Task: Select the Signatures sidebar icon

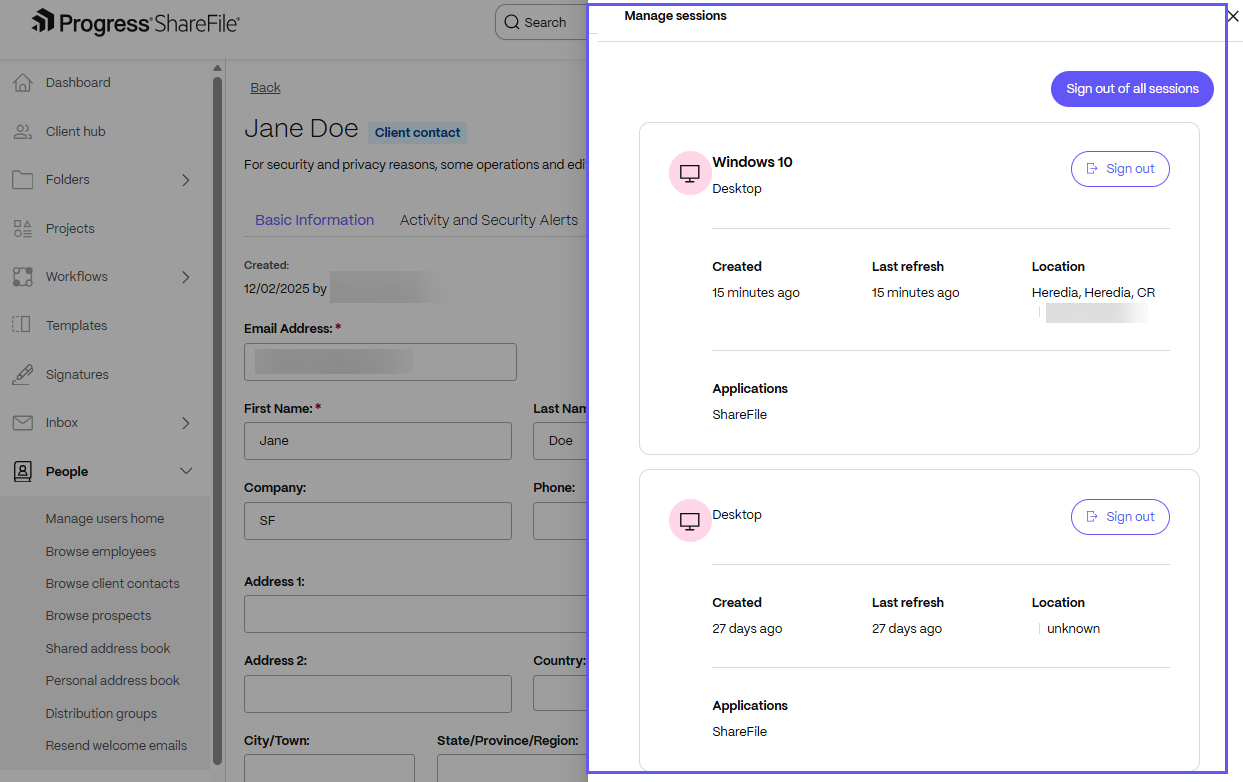Action: click(22, 374)
